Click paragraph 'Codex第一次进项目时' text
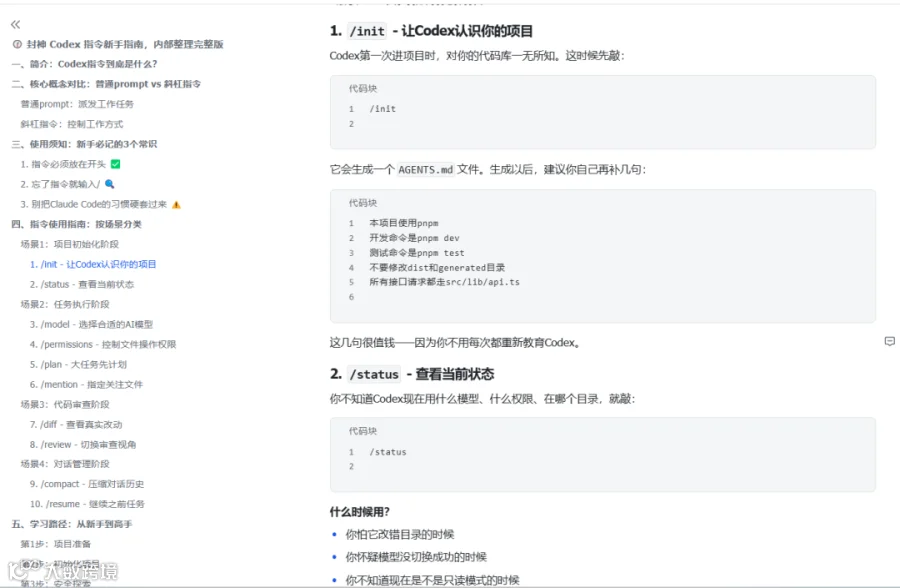This screenshot has height=588, width=900. click(476, 56)
